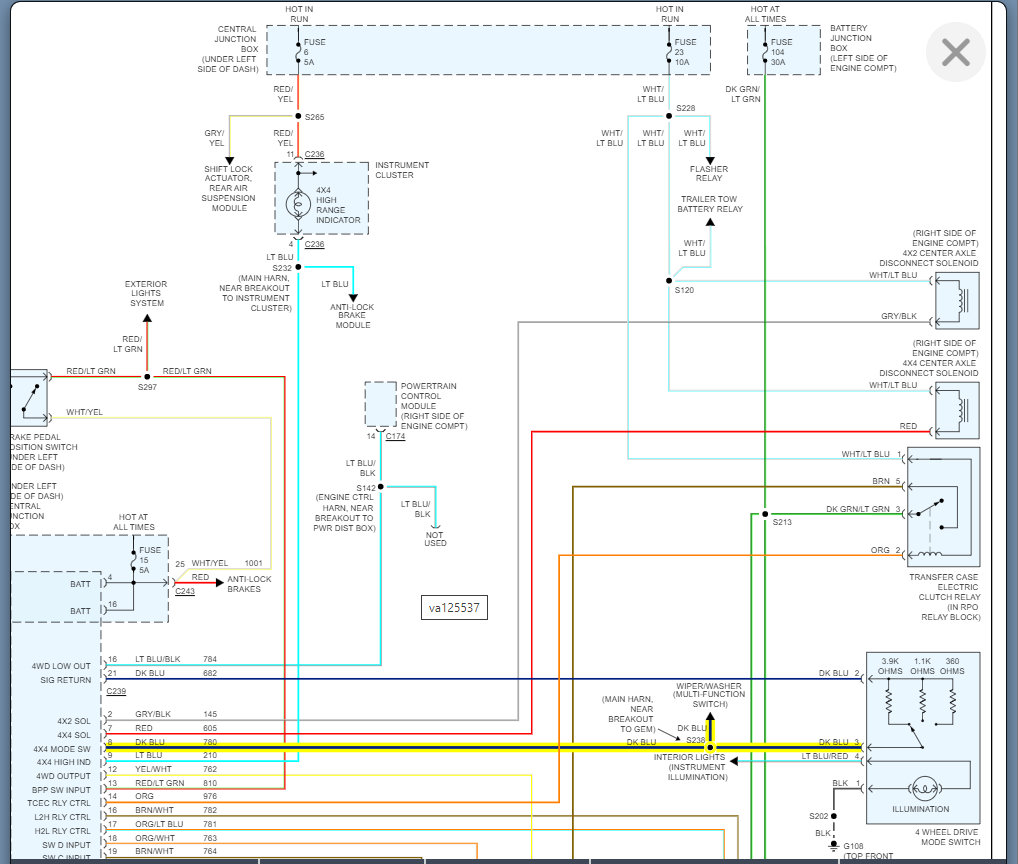Click FUSE 15 5A label
1018x864 pixels.
pos(150,560)
